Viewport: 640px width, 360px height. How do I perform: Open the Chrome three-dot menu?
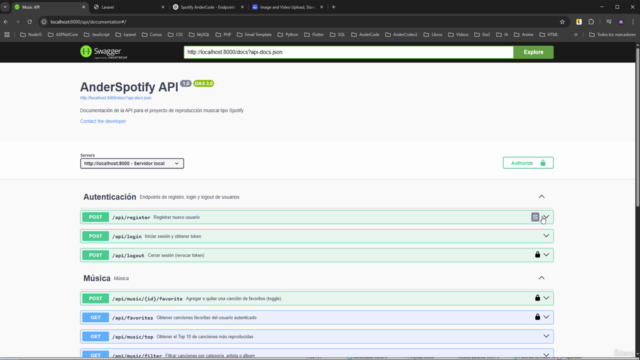633,22
